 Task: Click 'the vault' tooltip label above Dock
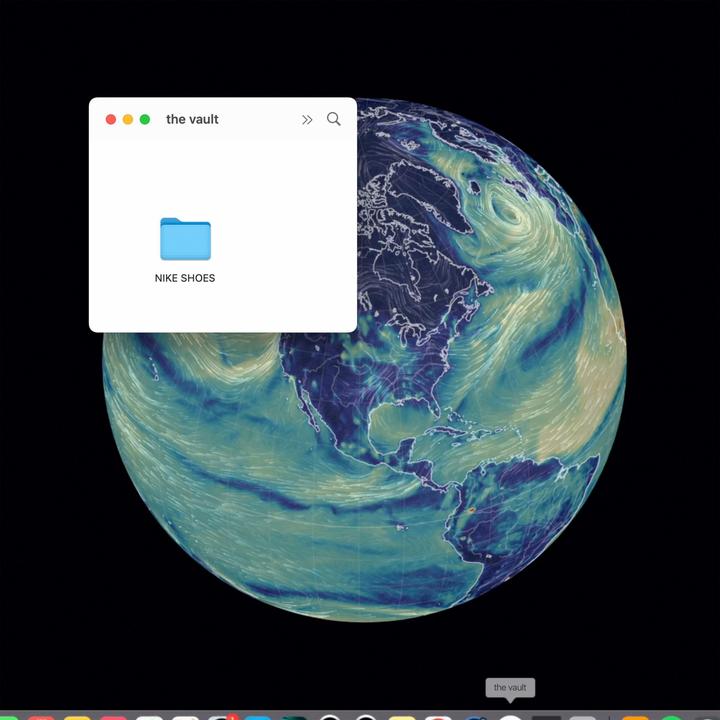(510, 688)
